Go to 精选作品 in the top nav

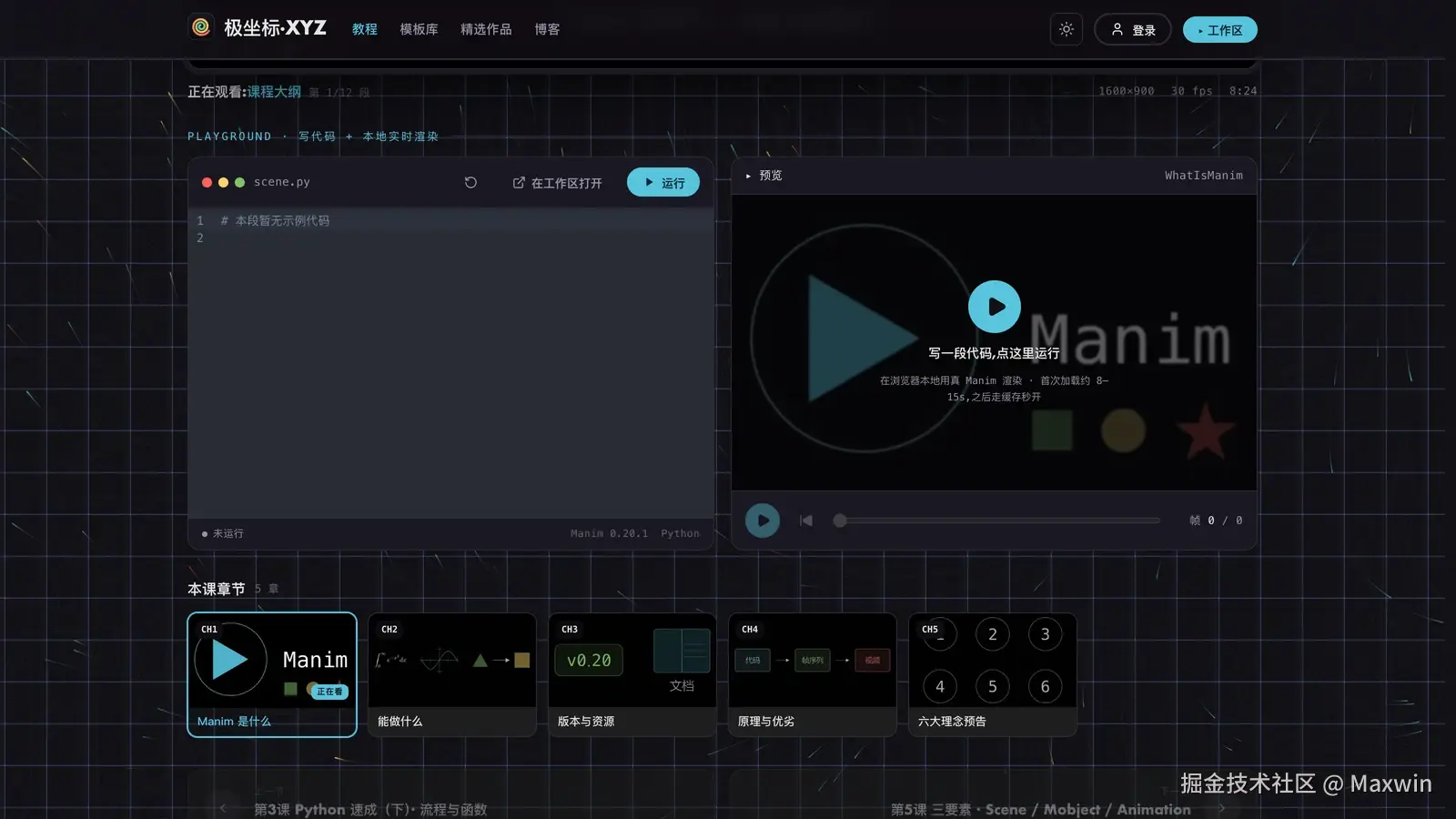(486, 29)
